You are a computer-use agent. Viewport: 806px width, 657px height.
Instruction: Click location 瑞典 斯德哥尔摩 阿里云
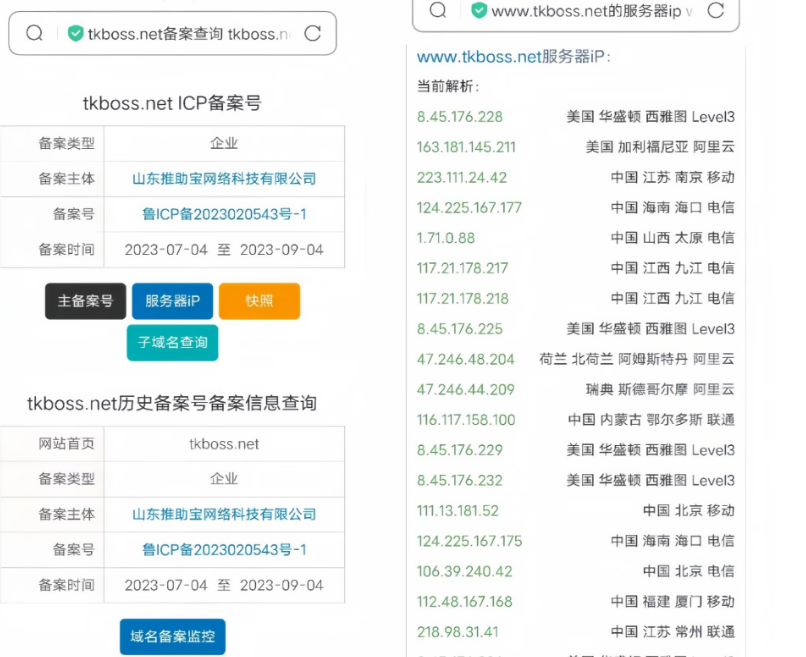[660, 390]
